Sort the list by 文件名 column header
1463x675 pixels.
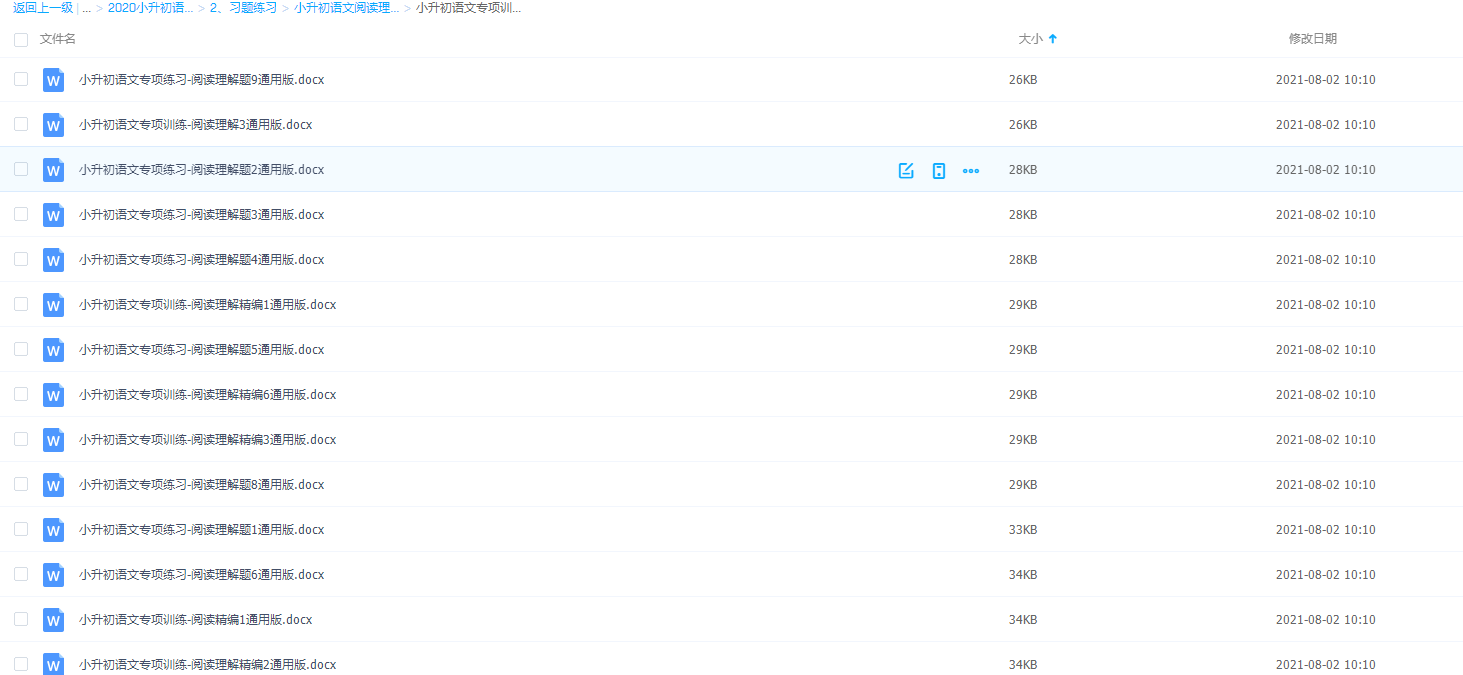coord(58,39)
